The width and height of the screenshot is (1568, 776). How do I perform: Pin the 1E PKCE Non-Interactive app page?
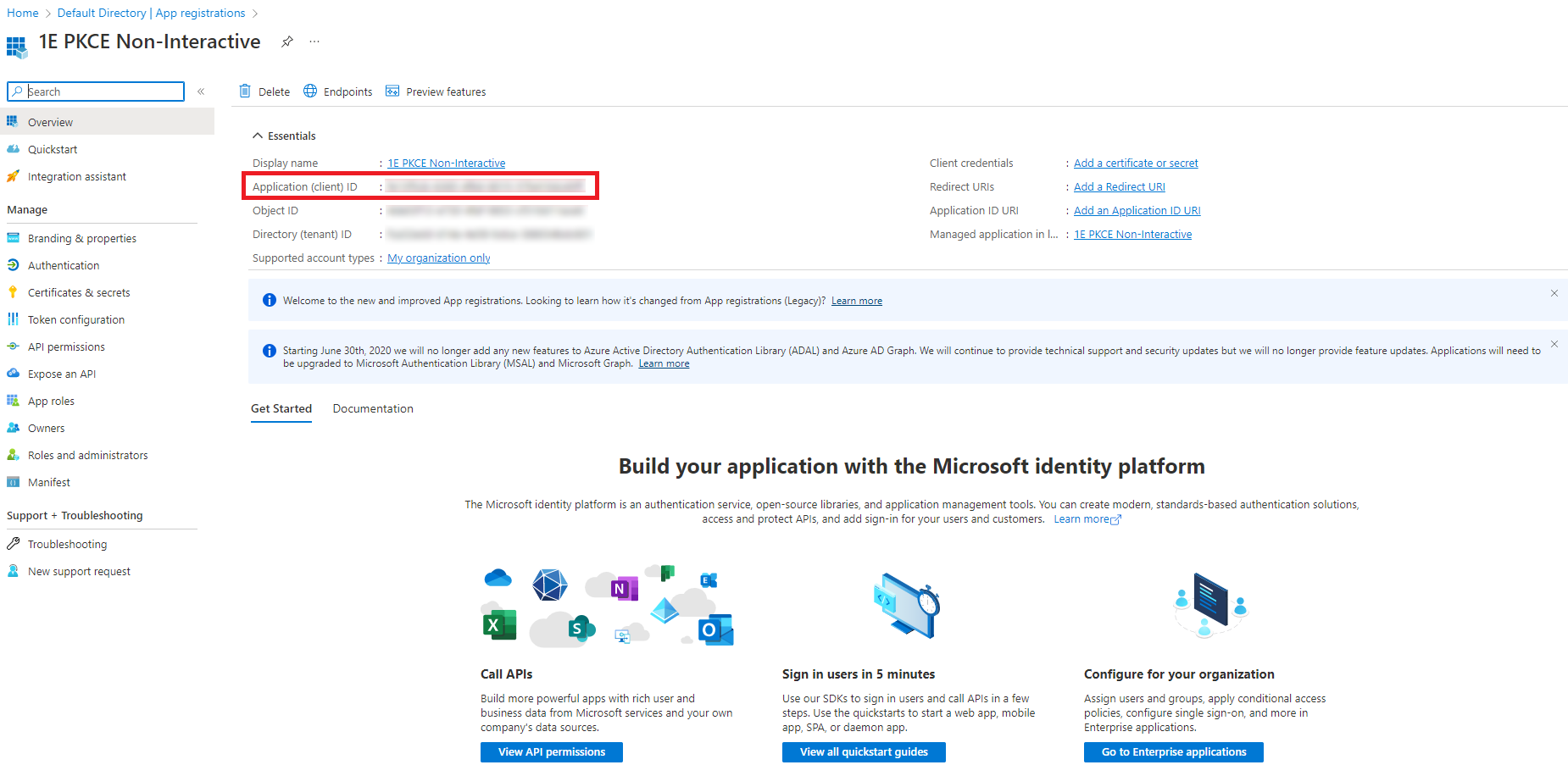(x=287, y=42)
